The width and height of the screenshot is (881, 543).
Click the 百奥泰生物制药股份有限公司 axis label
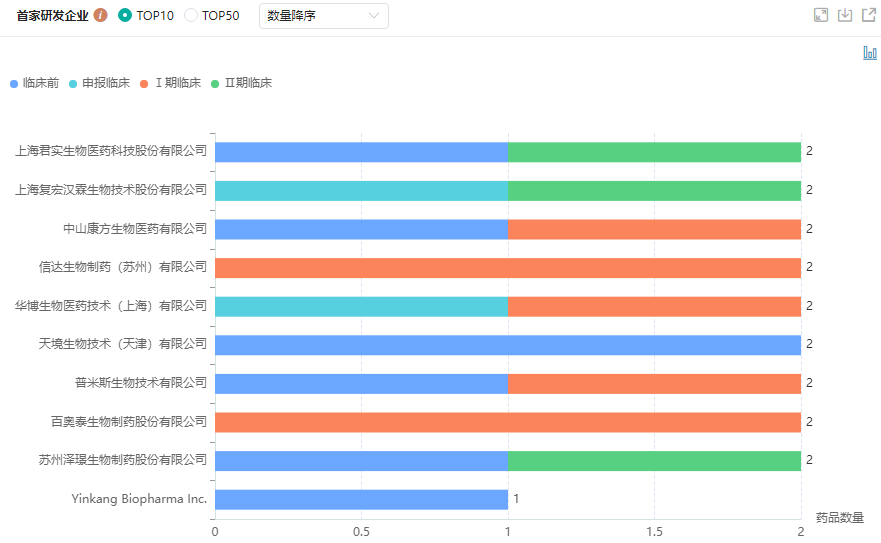[129, 422]
